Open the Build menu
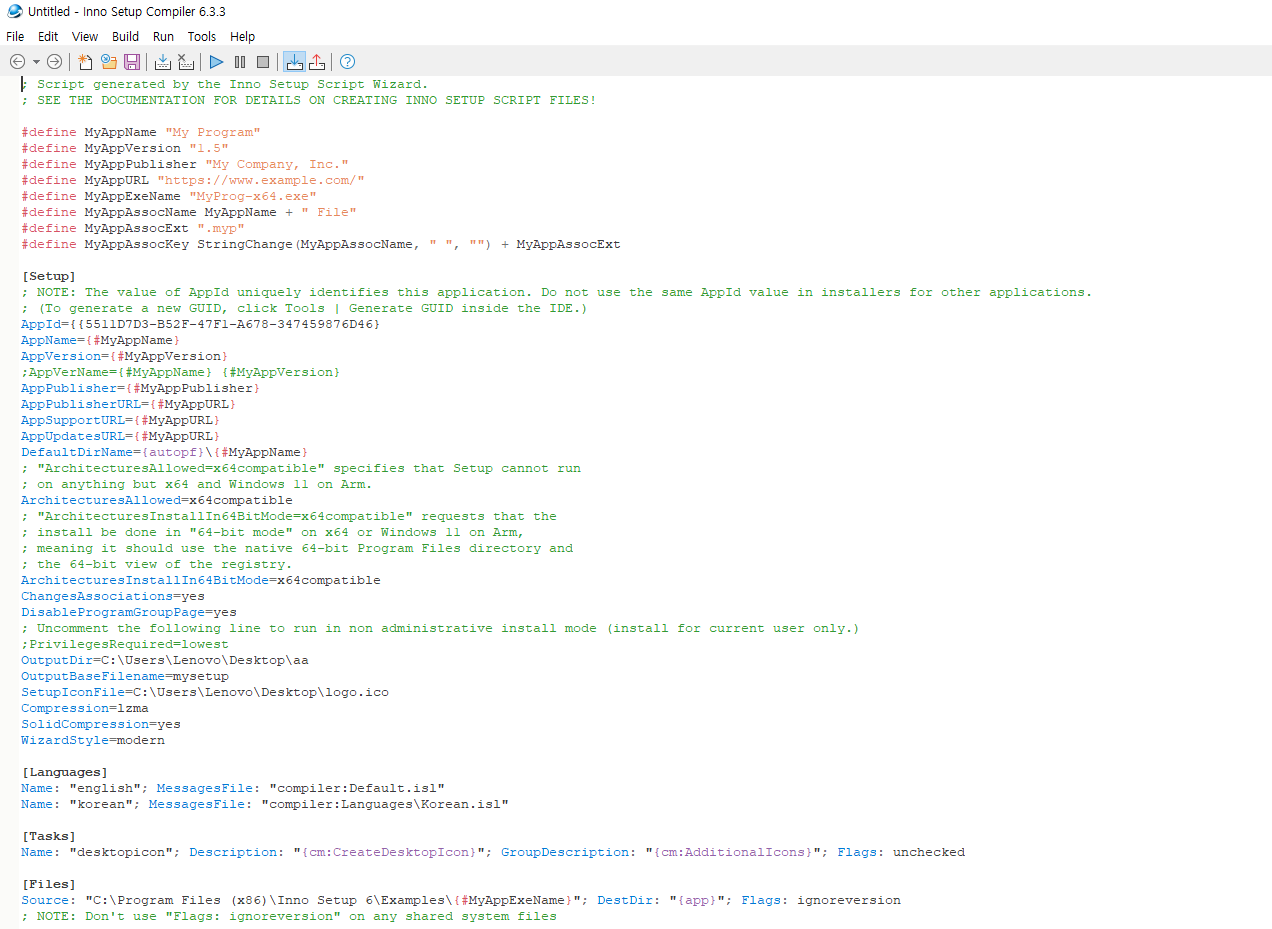The height and width of the screenshot is (929, 1272). pos(125,36)
